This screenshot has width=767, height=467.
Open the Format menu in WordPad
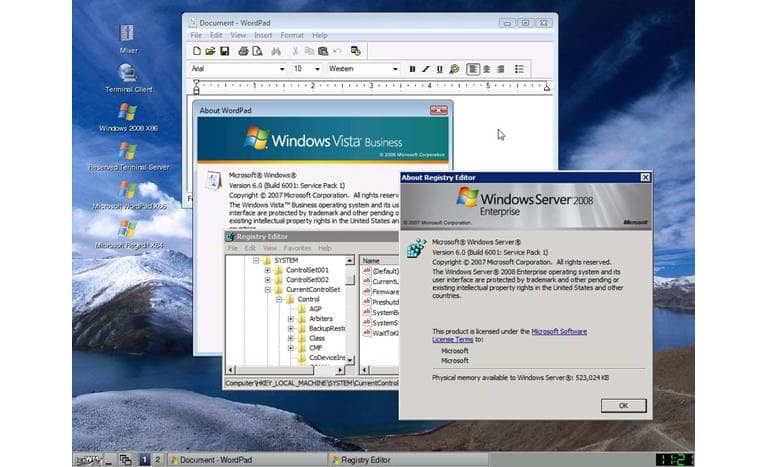tap(292, 35)
